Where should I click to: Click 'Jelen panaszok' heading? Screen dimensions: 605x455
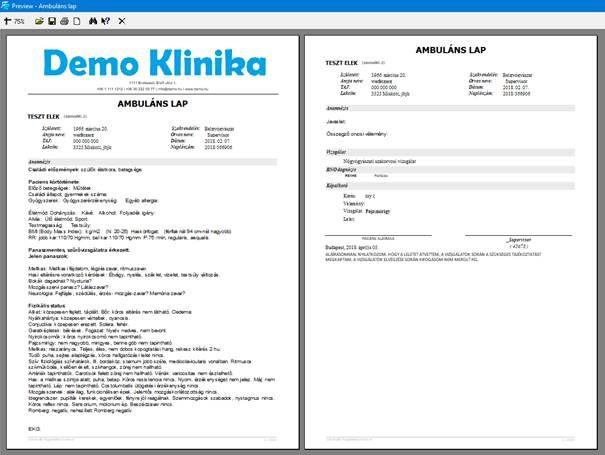click(48, 256)
